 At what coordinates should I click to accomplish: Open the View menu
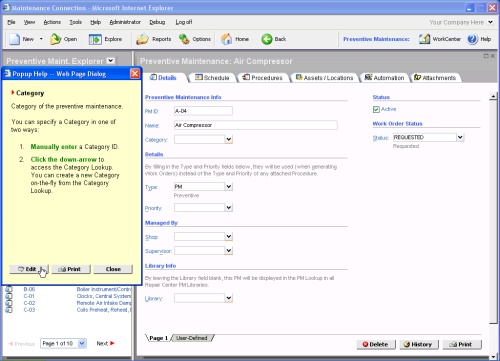pos(29,22)
